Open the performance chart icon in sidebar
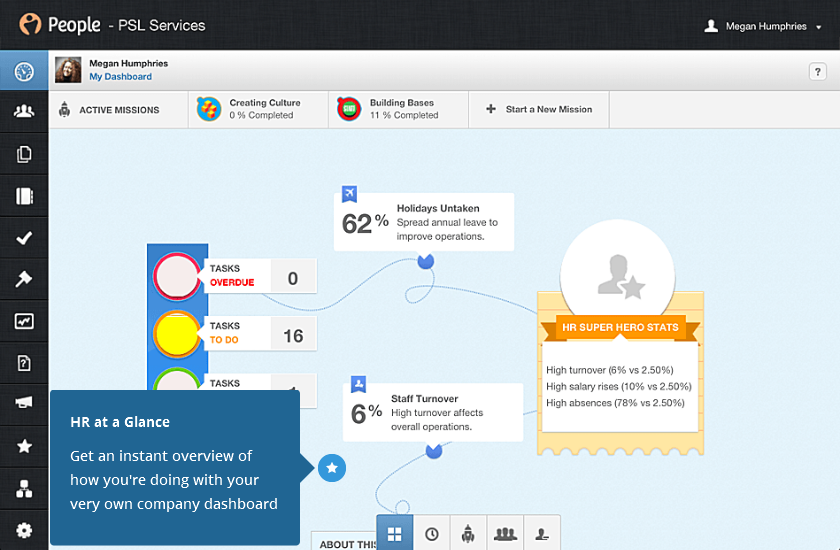The width and height of the screenshot is (840, 550). [x=24, y=321]
